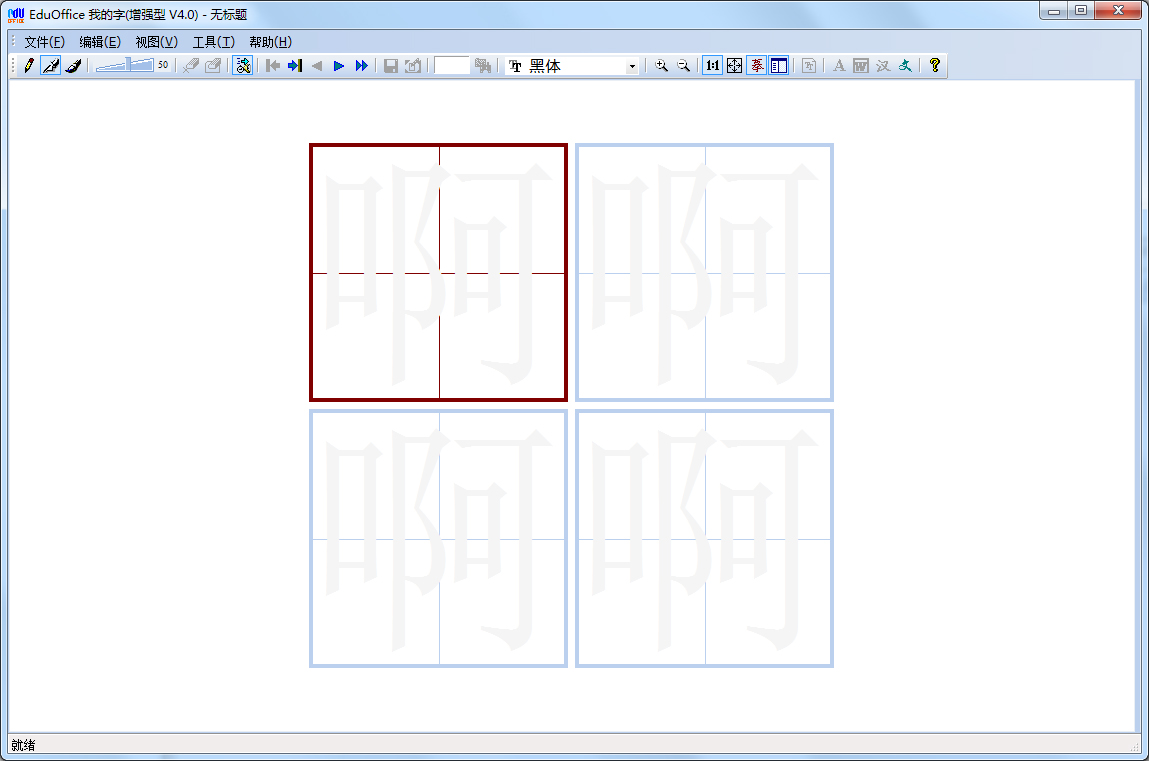Image resolution: width=1149 pixels, height=761 pixels.
Task: Click the fit-to-window view button
Action: [735, 65]
